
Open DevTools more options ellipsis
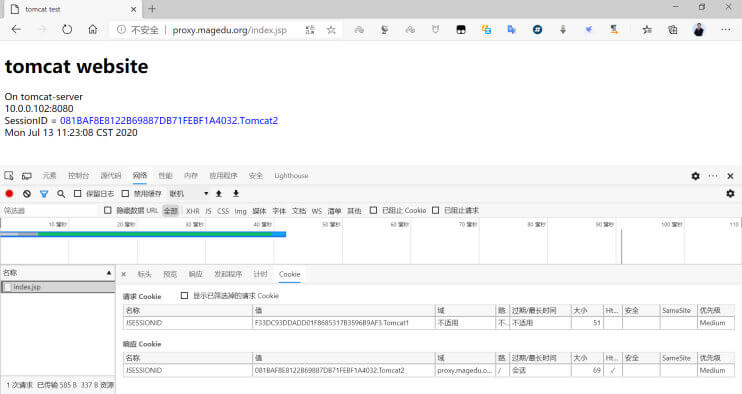pos(713,176)
